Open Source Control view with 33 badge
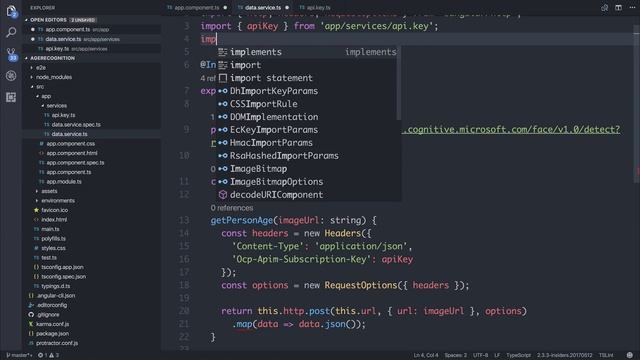Viewport: 640px width, 360px height. pos(11,54)
